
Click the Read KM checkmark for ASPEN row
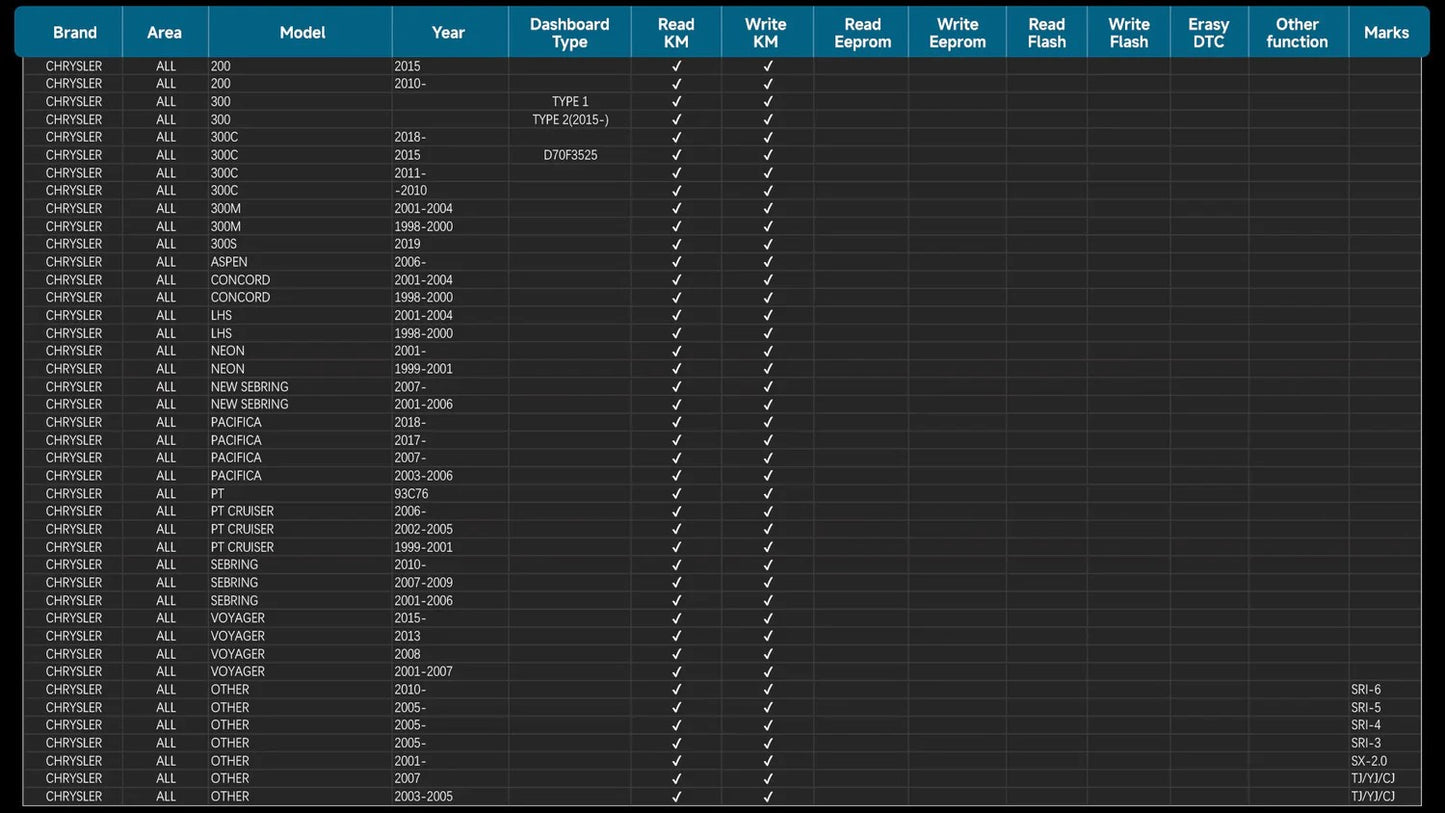point(676,262)
